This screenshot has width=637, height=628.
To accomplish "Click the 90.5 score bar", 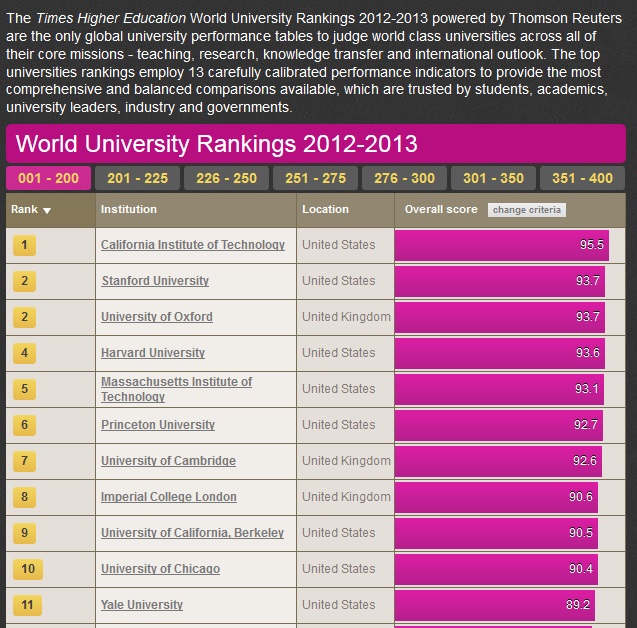I will coord(496,533).
